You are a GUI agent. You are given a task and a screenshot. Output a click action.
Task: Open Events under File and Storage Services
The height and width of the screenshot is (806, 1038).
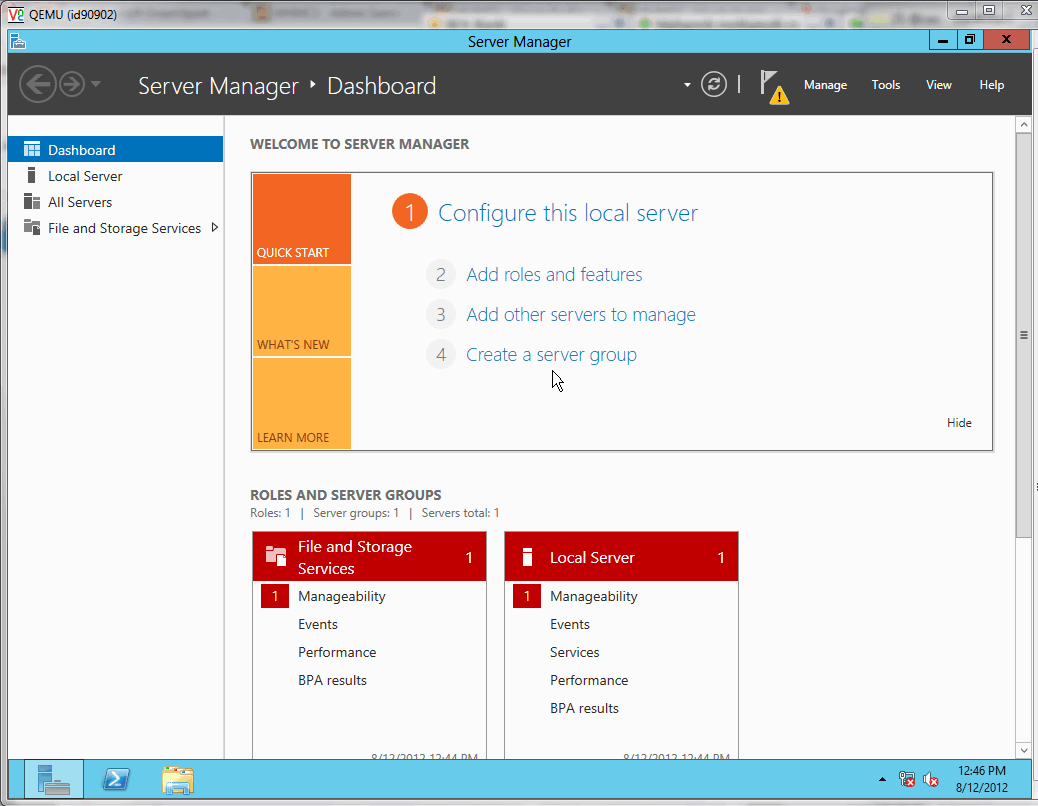[x=318, y=624]
